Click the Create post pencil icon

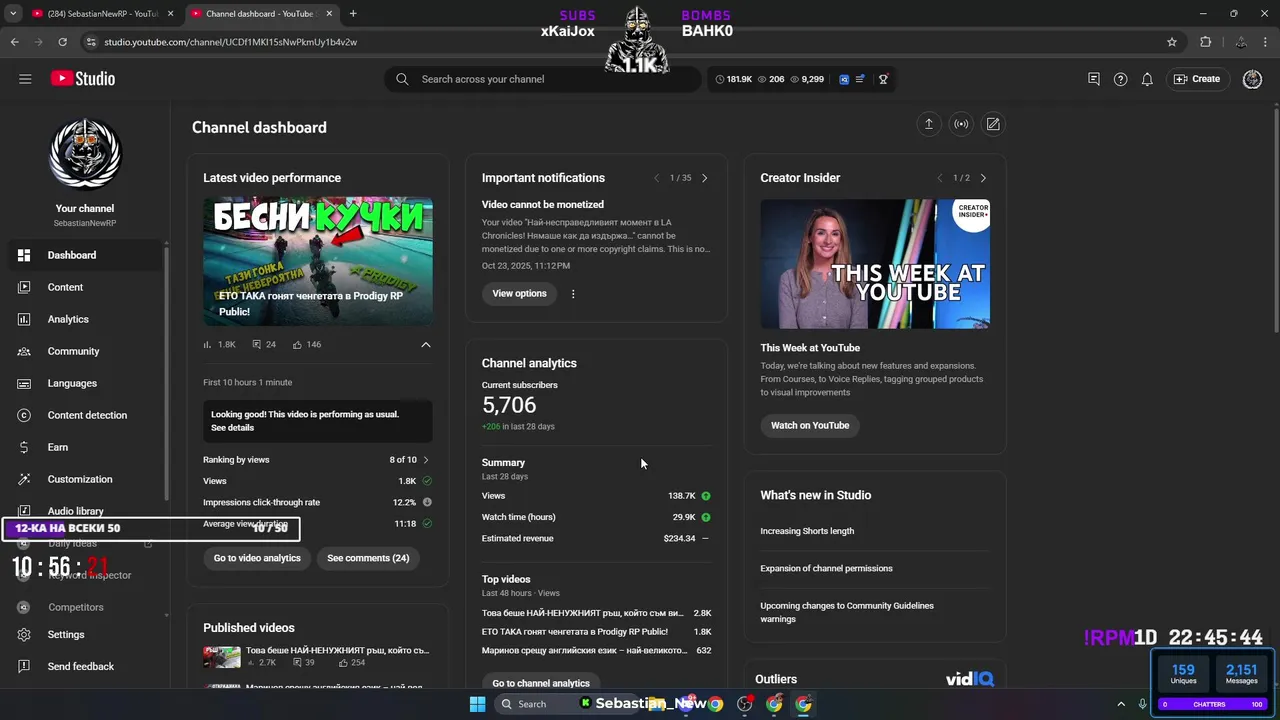click(993, 124)
